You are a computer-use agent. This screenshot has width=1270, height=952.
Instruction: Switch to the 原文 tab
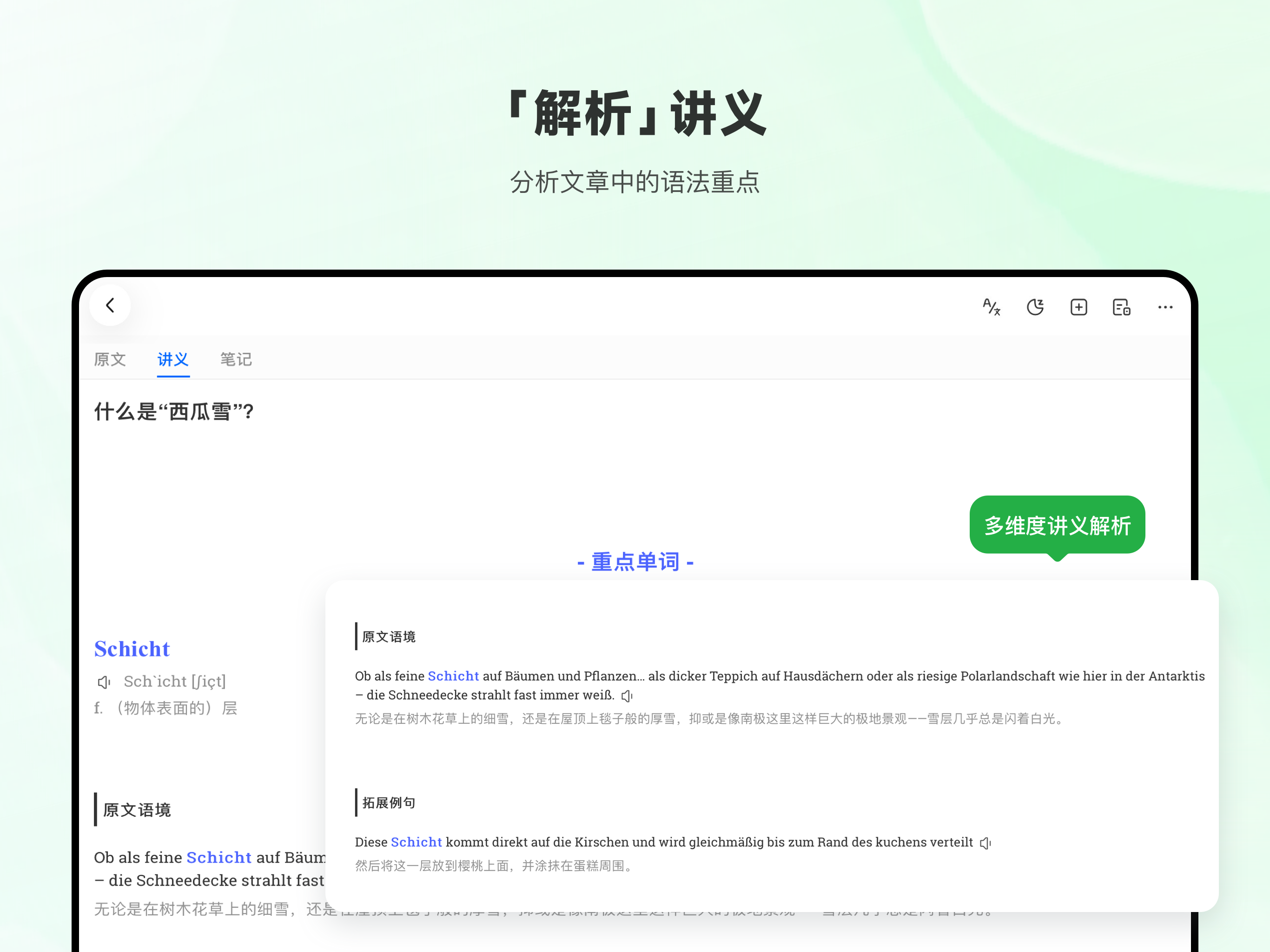(x=110, y=359)
